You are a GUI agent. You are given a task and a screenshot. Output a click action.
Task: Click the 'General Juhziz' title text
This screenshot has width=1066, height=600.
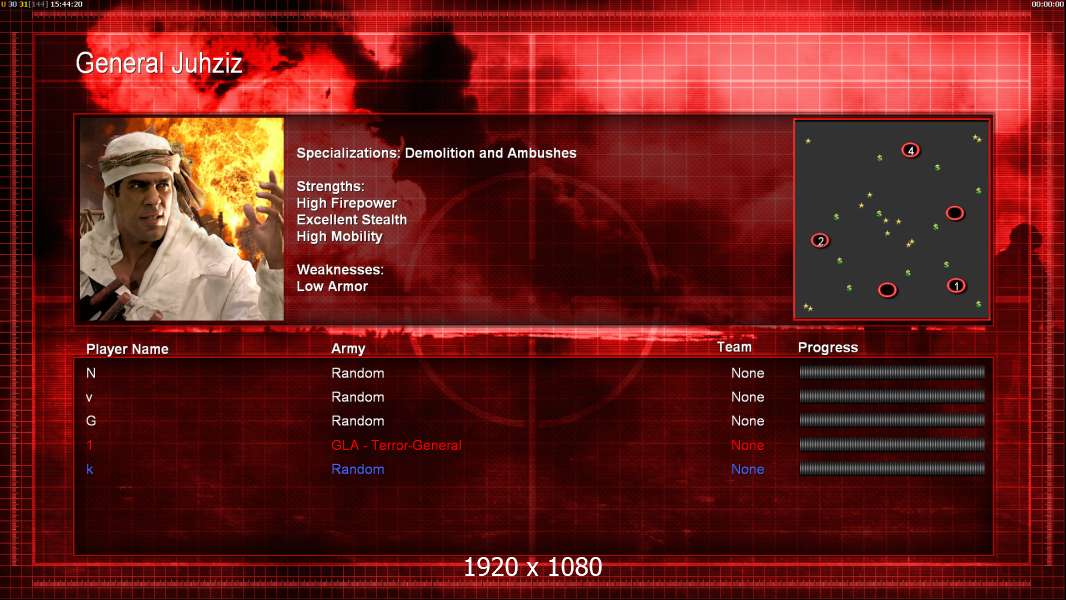point(158,63)
